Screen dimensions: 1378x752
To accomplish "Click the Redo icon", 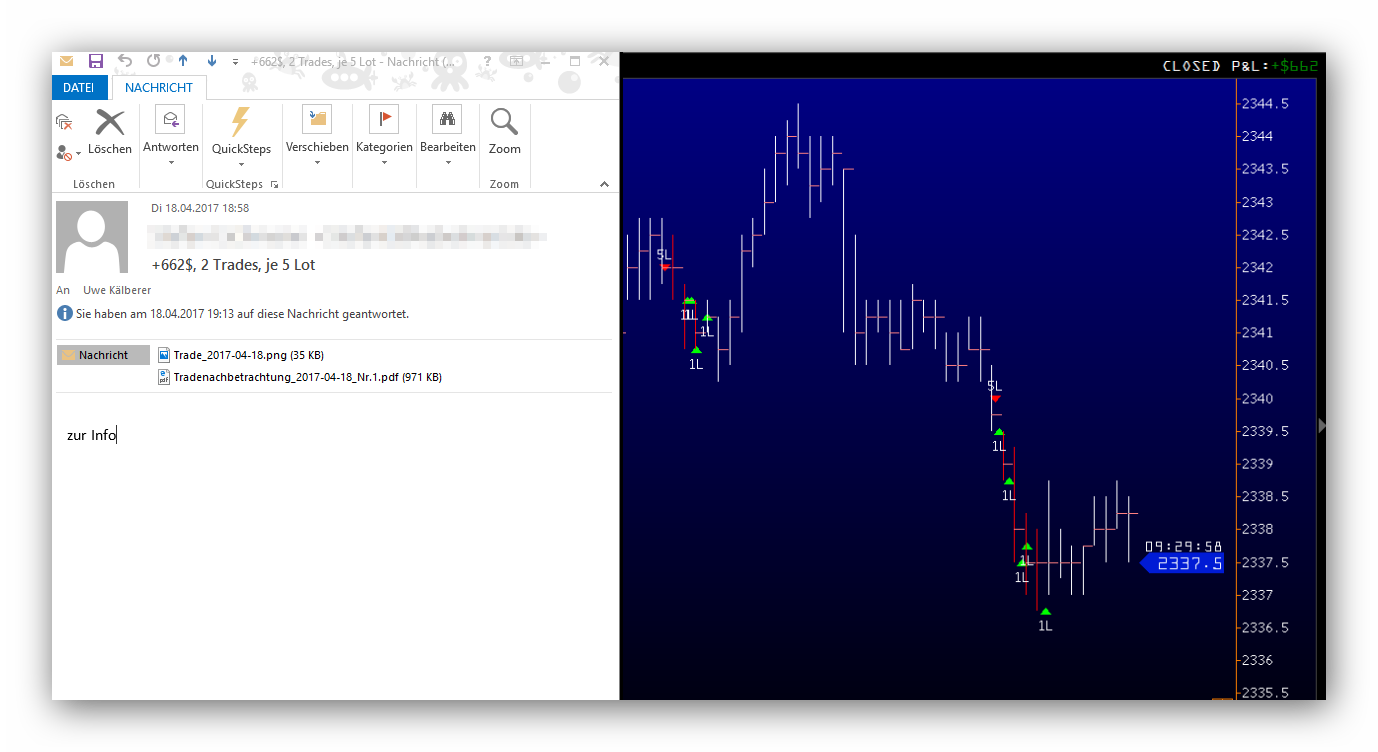I will pos(153,61).
